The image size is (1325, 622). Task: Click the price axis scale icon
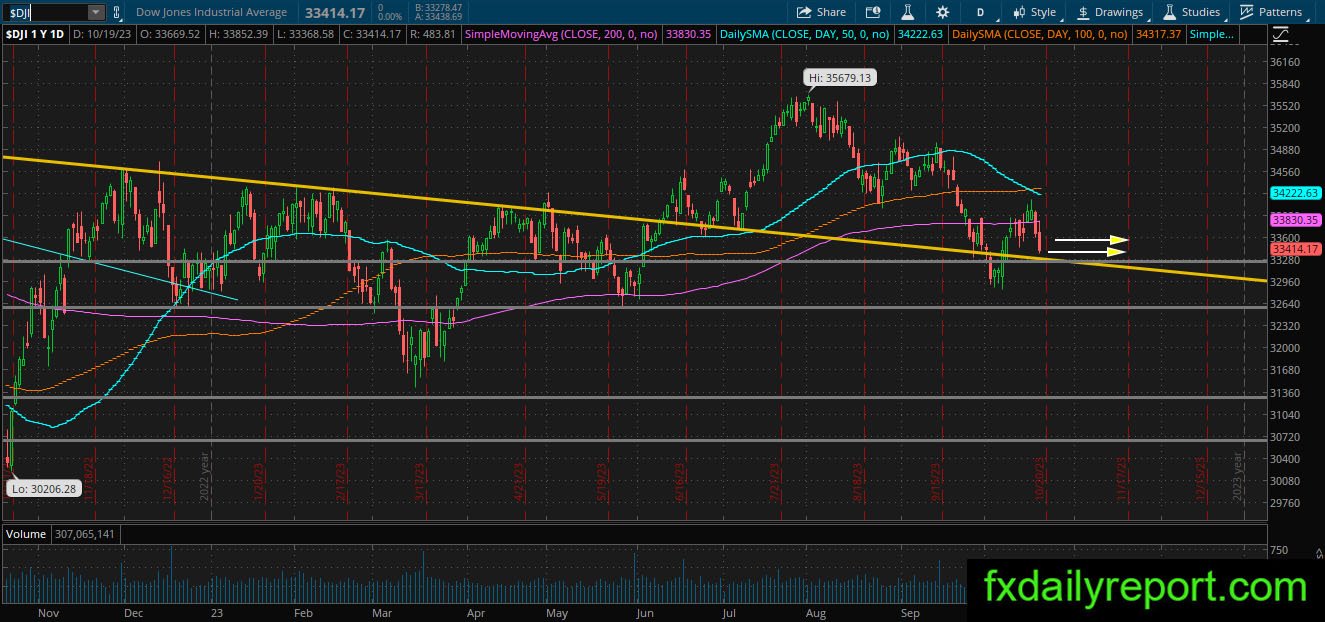pyautogui.click(x=1282, y=34)
